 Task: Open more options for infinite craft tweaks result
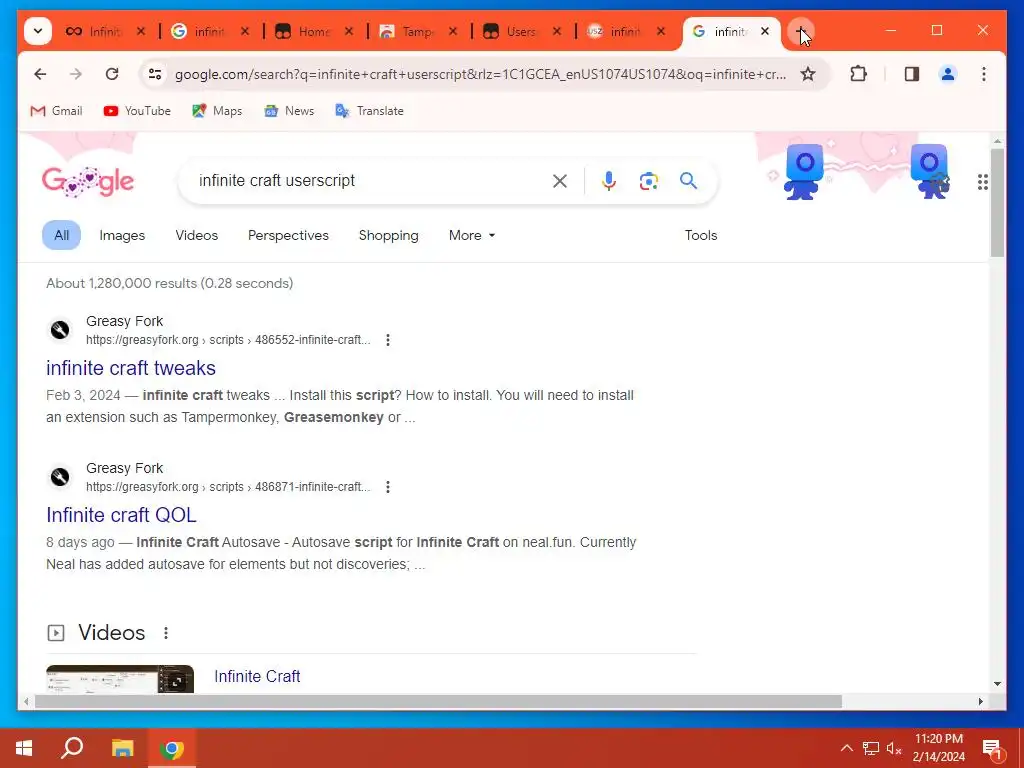click(x=388, y=340)
